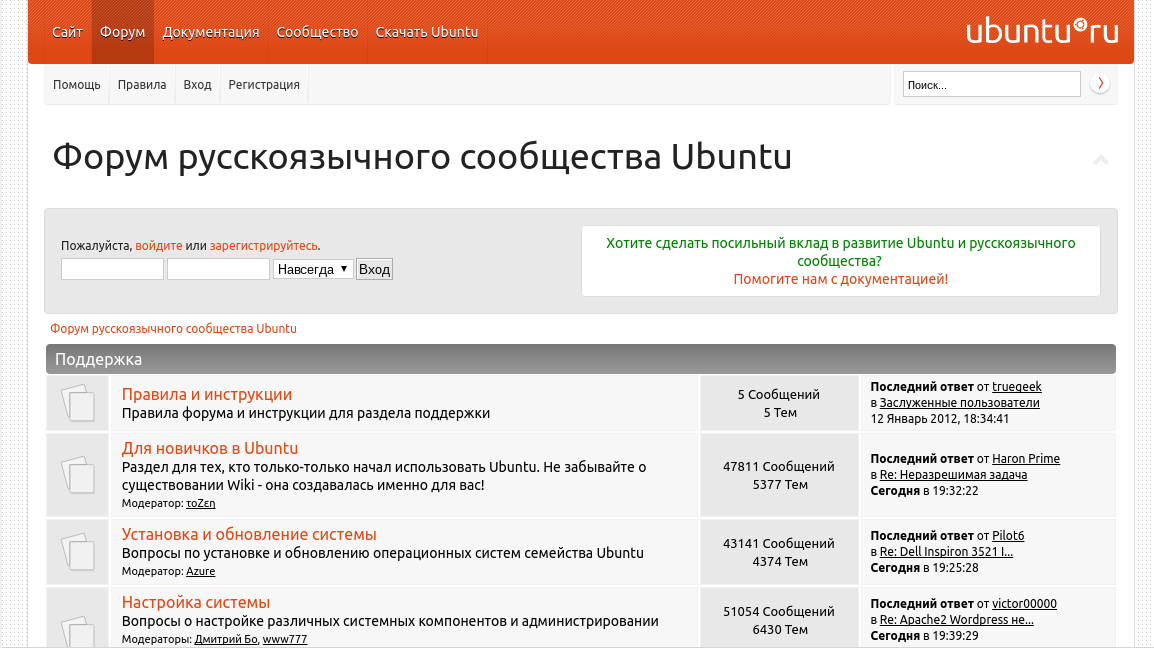
Task: Click the board icon beside Установка и обновление системы
Action: [x=78, y=552]
